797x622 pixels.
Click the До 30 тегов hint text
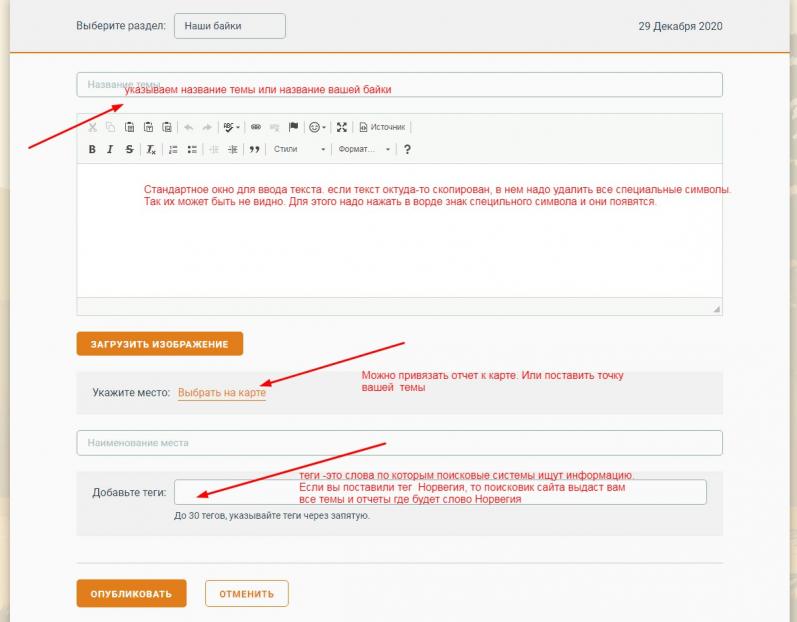pos(271,515)
